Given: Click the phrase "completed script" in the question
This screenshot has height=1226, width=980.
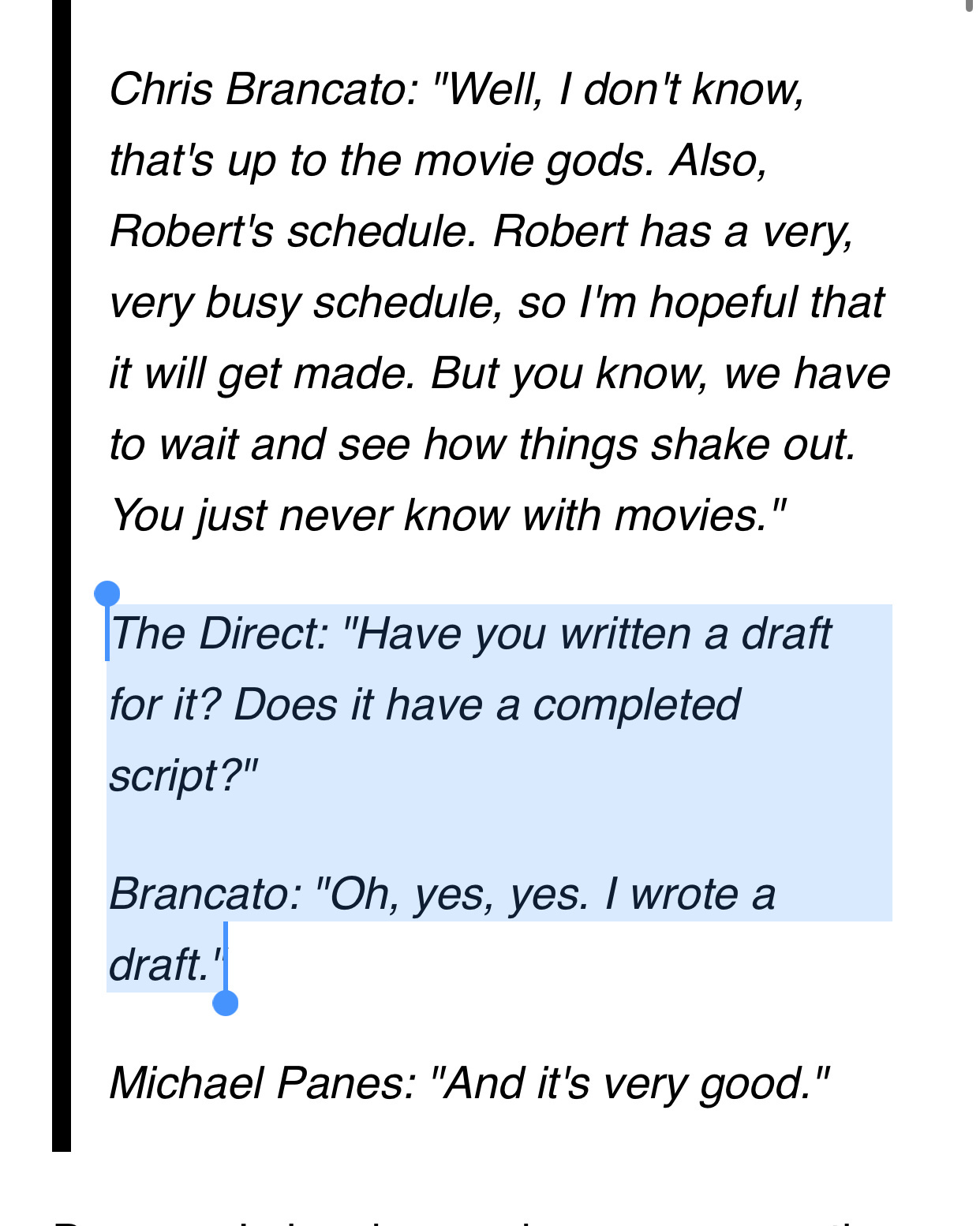Looking at the screenshot, I should (x=425, y=739).
